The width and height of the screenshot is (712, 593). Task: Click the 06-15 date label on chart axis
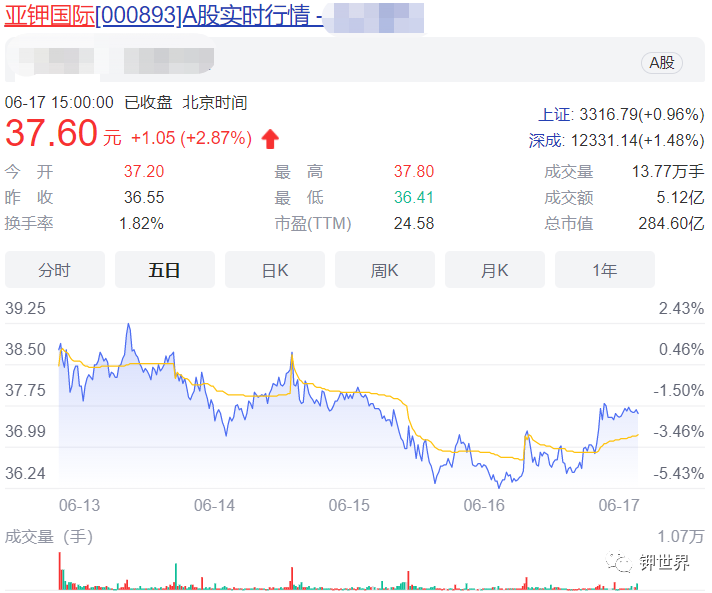pos(349,505)
